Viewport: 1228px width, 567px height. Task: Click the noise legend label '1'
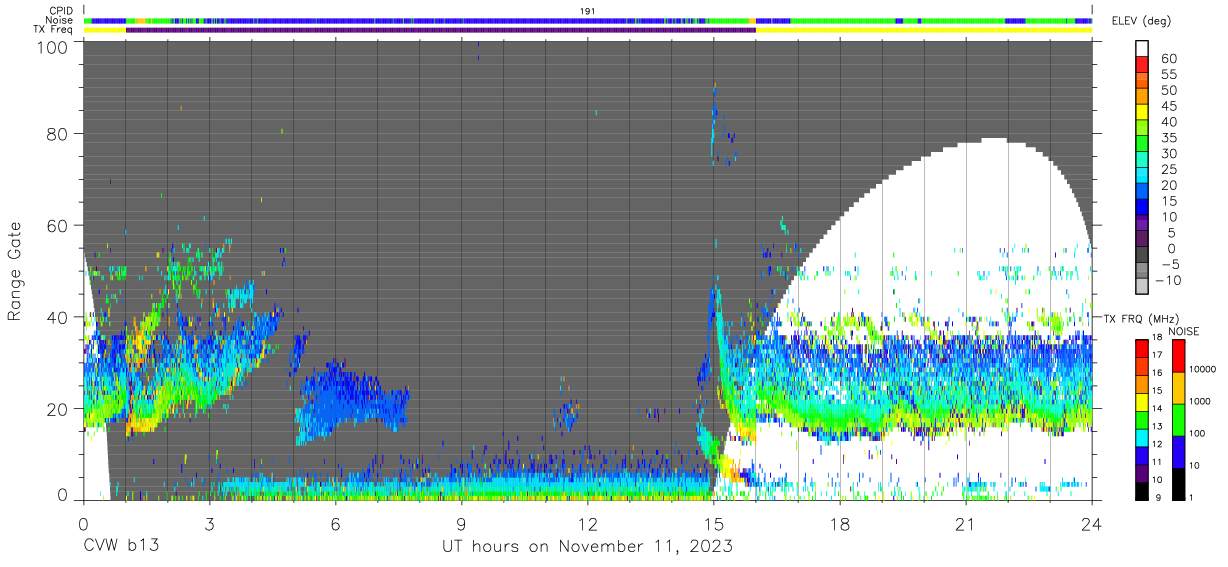coord(1192,499)
